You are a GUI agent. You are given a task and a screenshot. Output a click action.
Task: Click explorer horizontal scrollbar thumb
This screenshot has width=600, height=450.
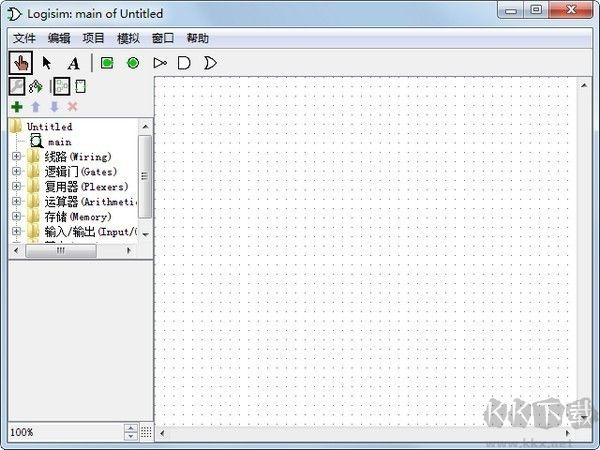[61, 251]
